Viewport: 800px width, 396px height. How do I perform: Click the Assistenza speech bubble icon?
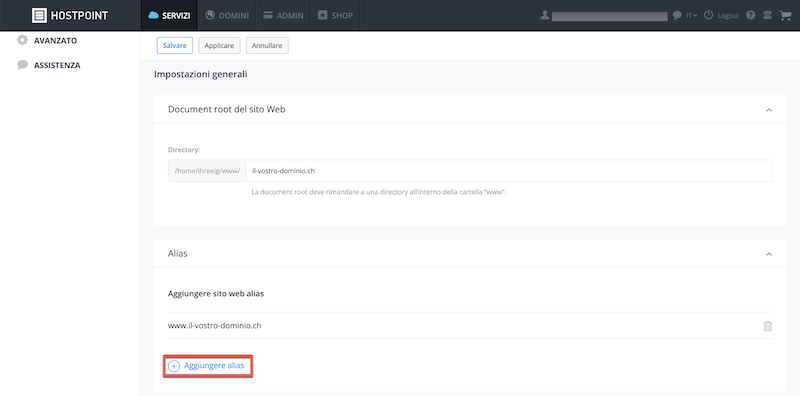(22, 65)
